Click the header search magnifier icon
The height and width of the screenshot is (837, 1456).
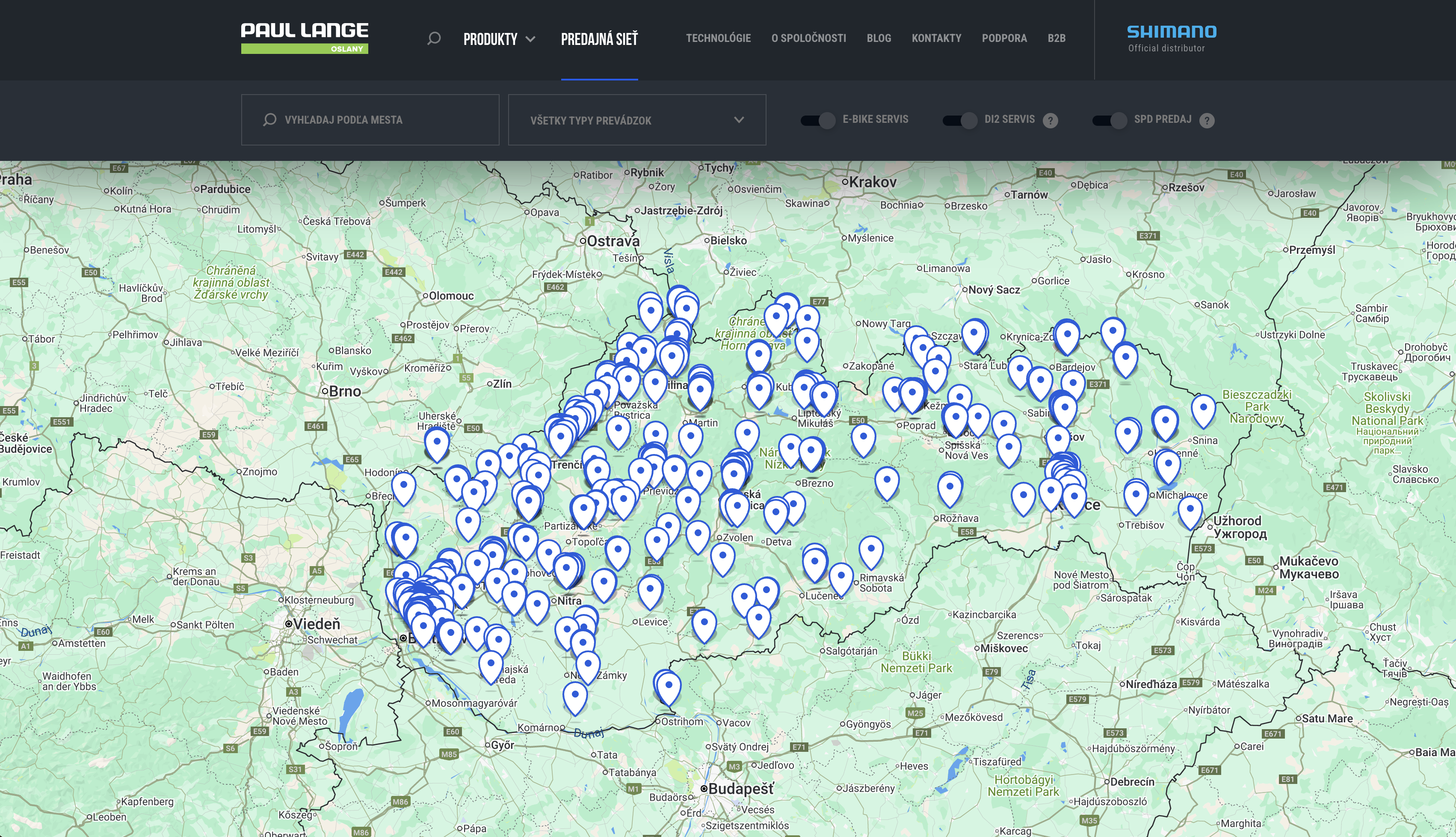pos(434,39)
